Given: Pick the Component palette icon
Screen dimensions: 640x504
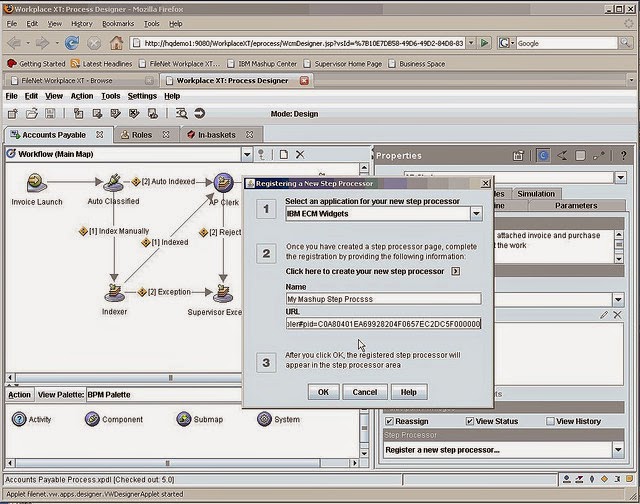Looking at the screenshot, I should pos(92,419).
